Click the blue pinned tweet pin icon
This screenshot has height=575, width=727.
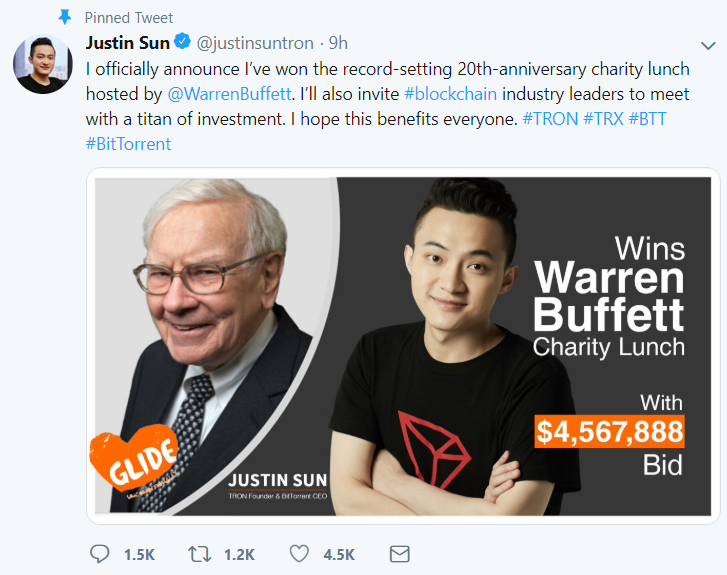[x=65, y=17]
